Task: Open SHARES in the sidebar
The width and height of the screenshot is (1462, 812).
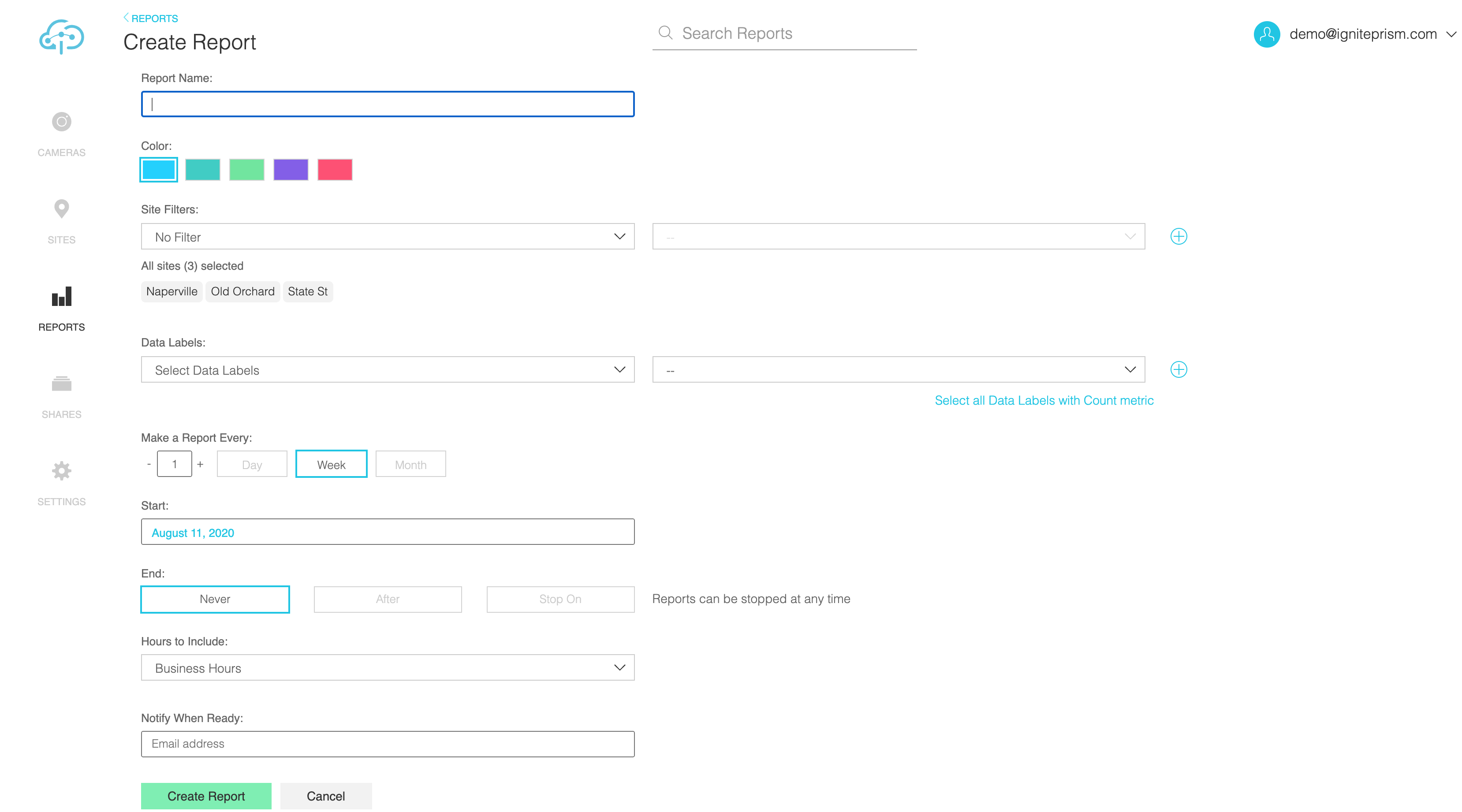Action: click(61, 415)
